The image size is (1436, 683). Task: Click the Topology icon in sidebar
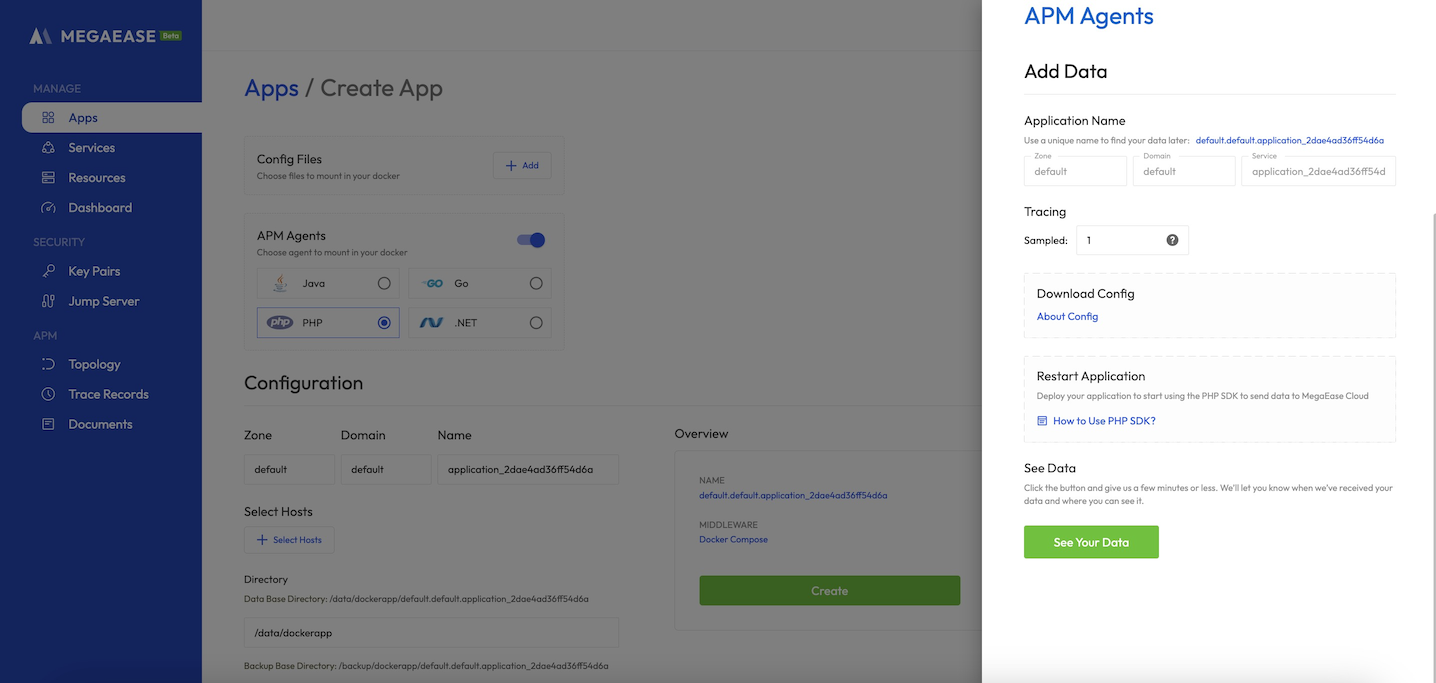click(48, 364)
